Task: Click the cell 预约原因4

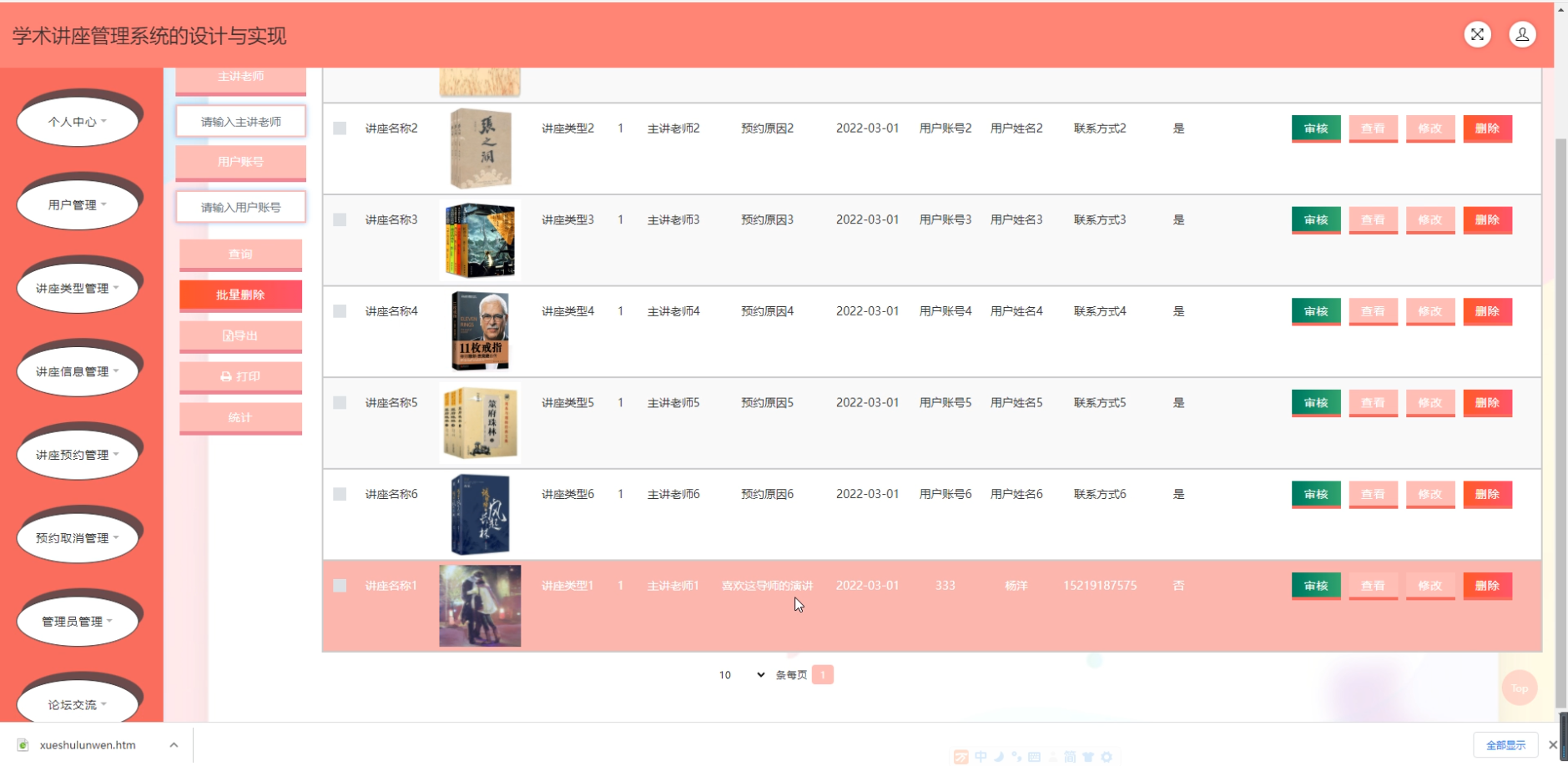Action: click(x=767, y=311)
